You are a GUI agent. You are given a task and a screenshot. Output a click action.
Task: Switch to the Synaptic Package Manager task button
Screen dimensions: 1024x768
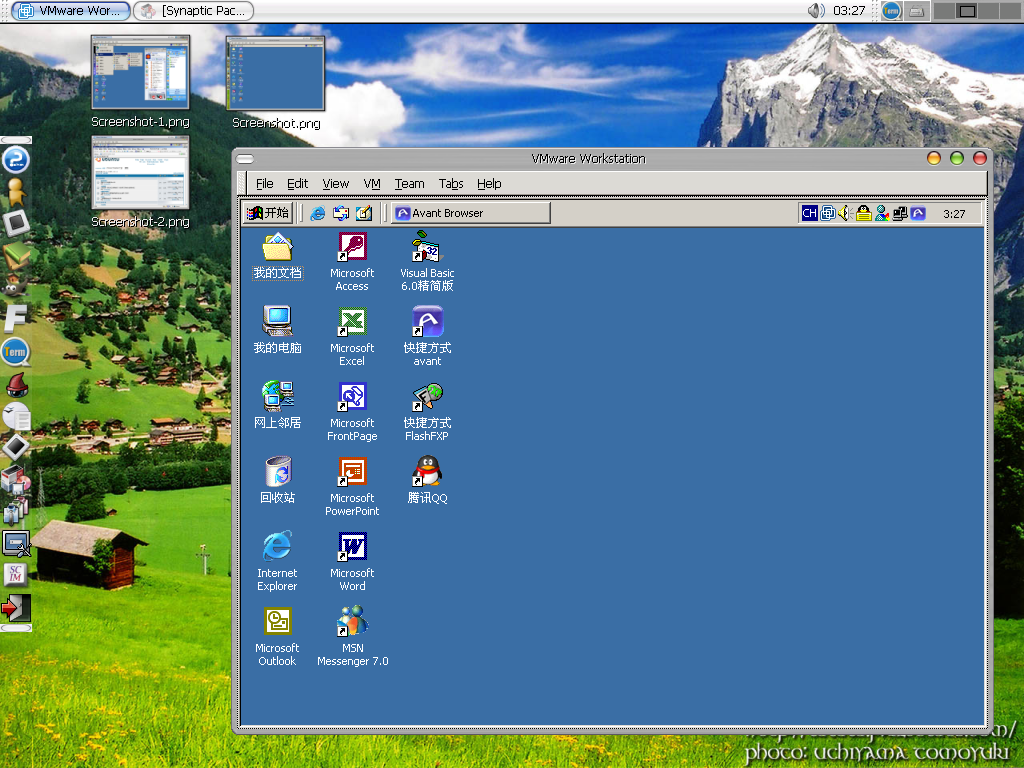(193, 10)
